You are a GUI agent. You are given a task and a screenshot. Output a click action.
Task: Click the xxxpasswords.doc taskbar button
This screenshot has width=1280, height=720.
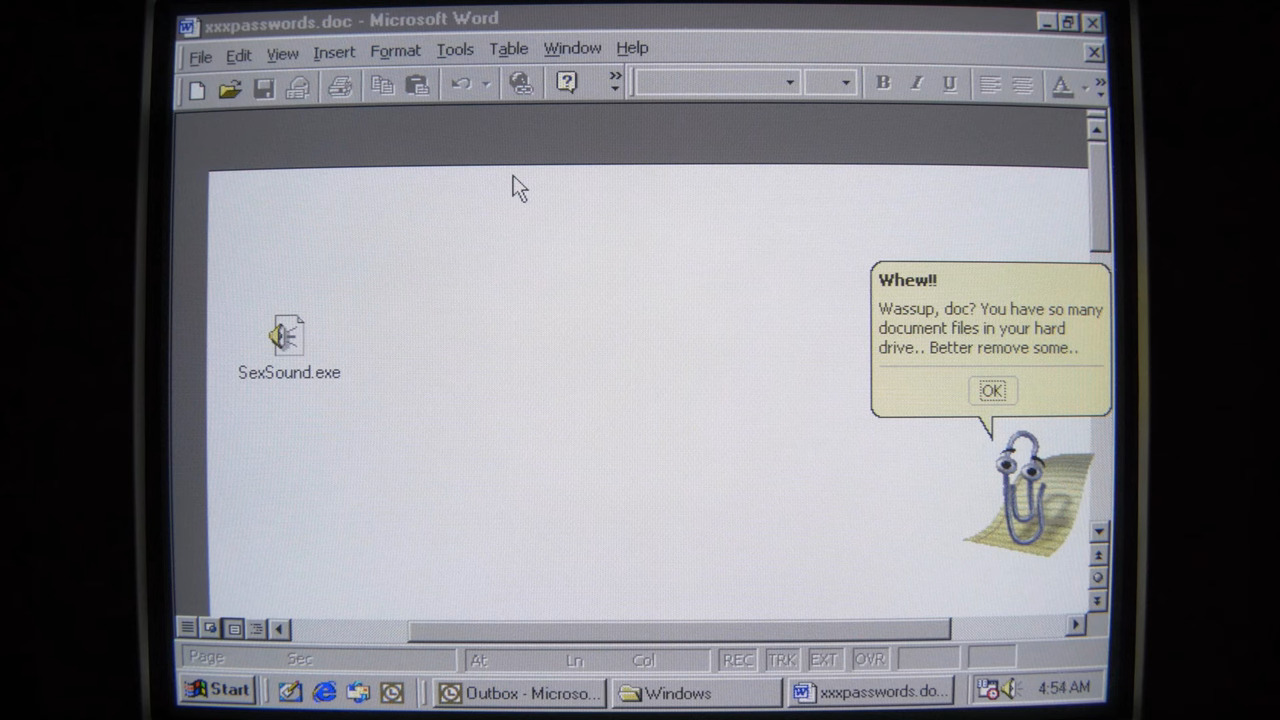(870, 691)
